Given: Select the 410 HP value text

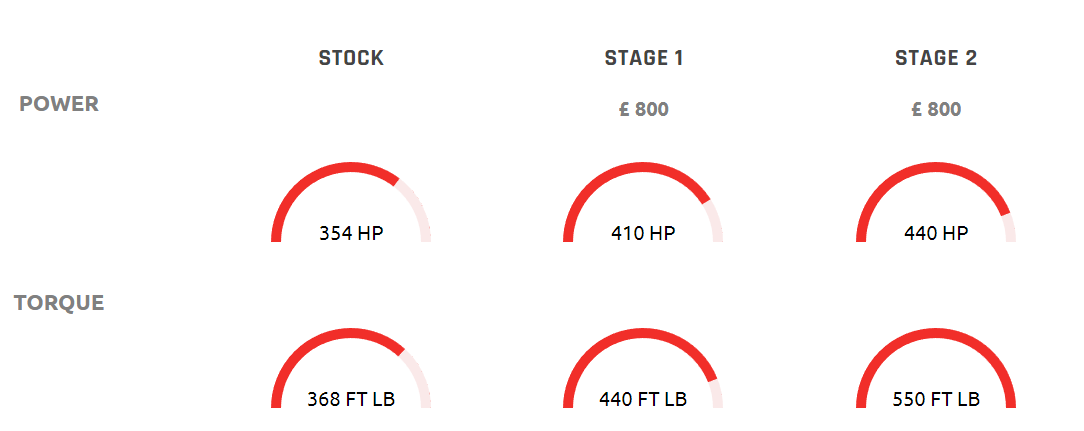Looking at the screenshot, I should click(x=644, y=233).
